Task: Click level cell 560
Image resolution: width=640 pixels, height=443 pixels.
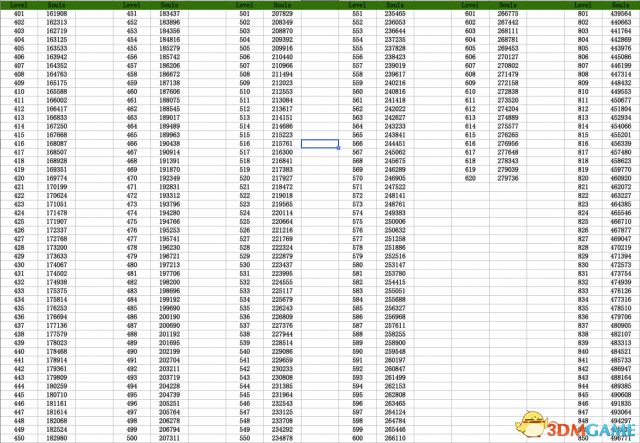Action: pos(357,92)
